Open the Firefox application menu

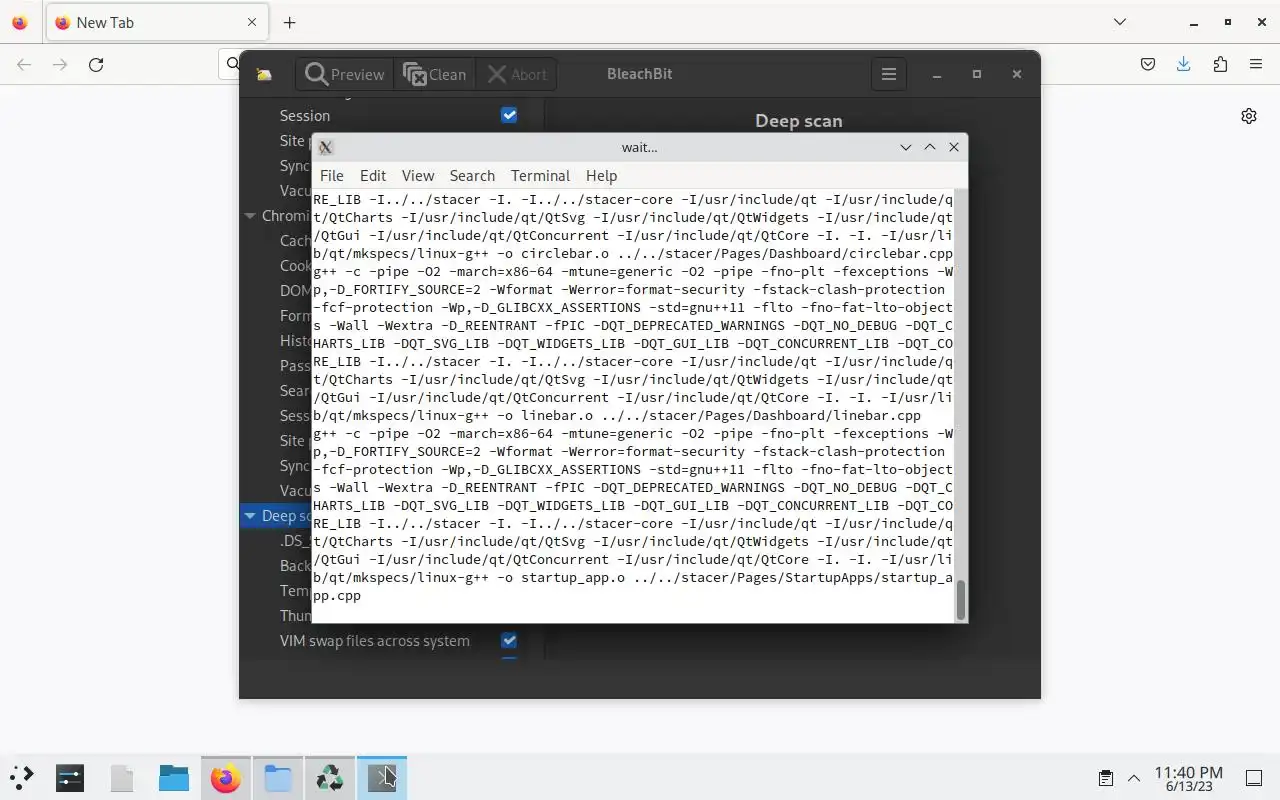click(x=1256, y=64)
